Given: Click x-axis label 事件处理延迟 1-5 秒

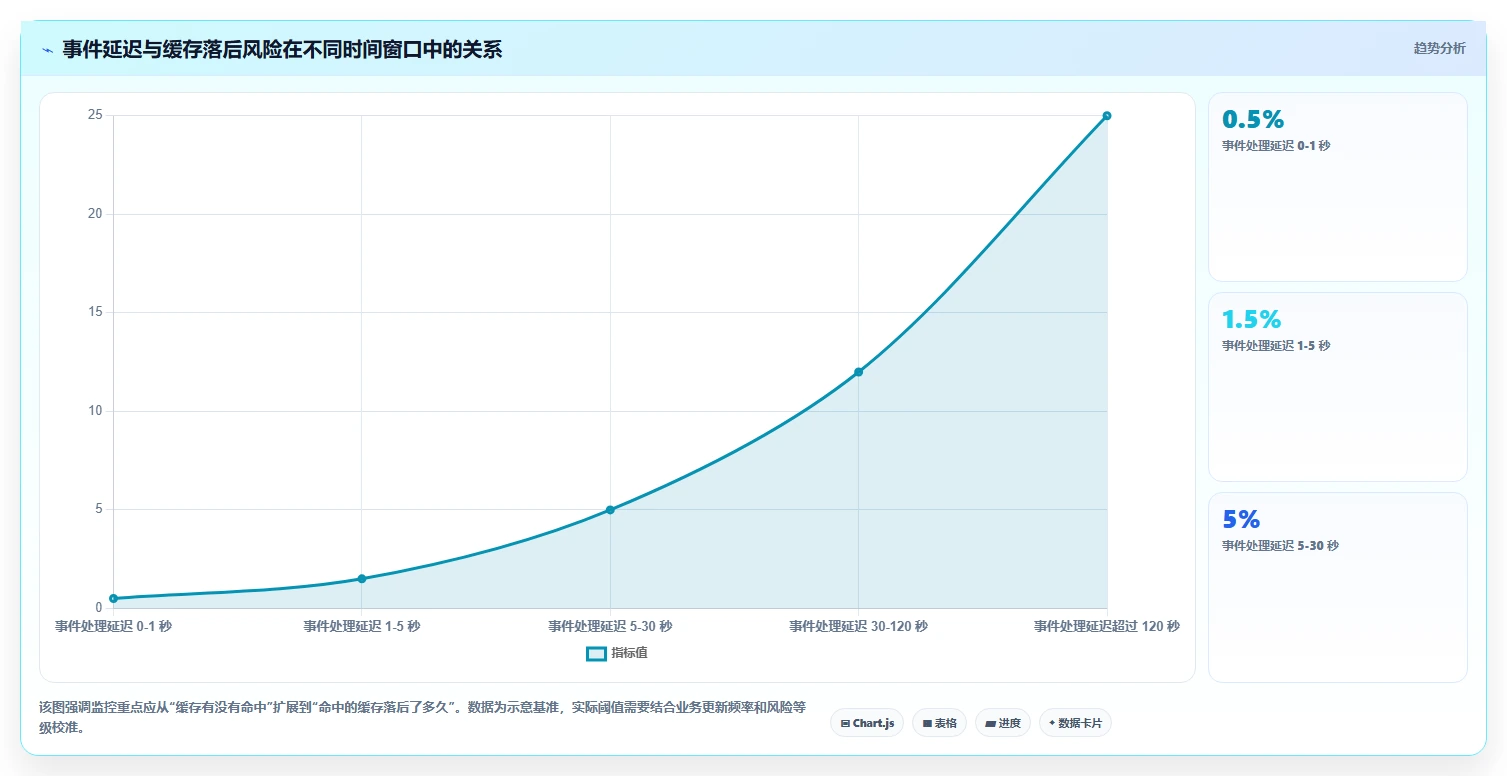Looking at the screenshot, I should (362, 626).
